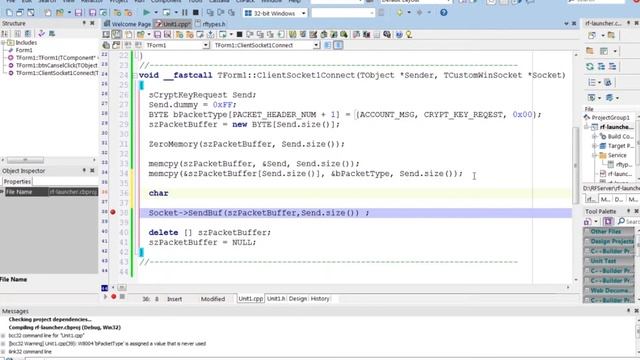Click refresh icon in project manager panel
The image size is (640, 360).
[590, 66]
